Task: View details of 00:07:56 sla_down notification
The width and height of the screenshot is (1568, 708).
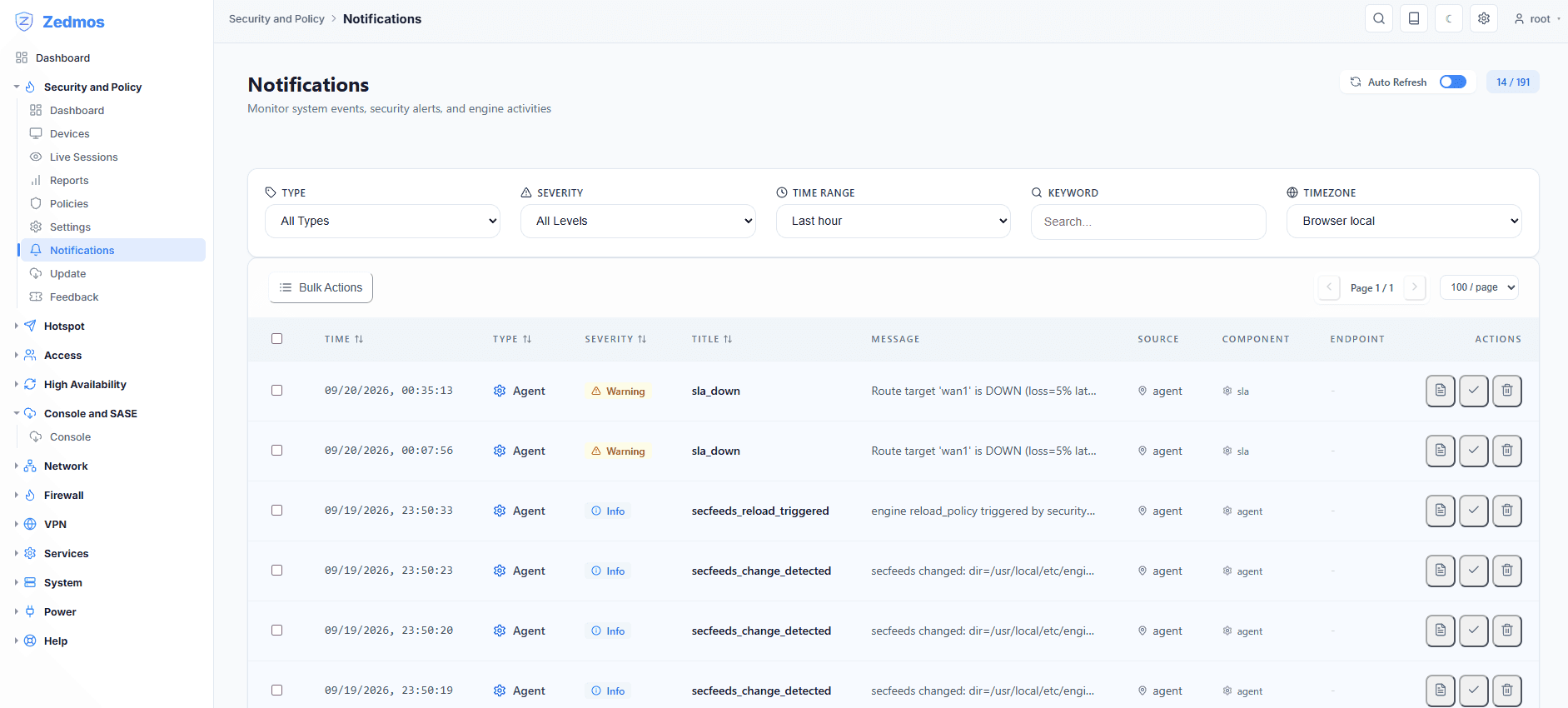Action: click(1441, 451)
